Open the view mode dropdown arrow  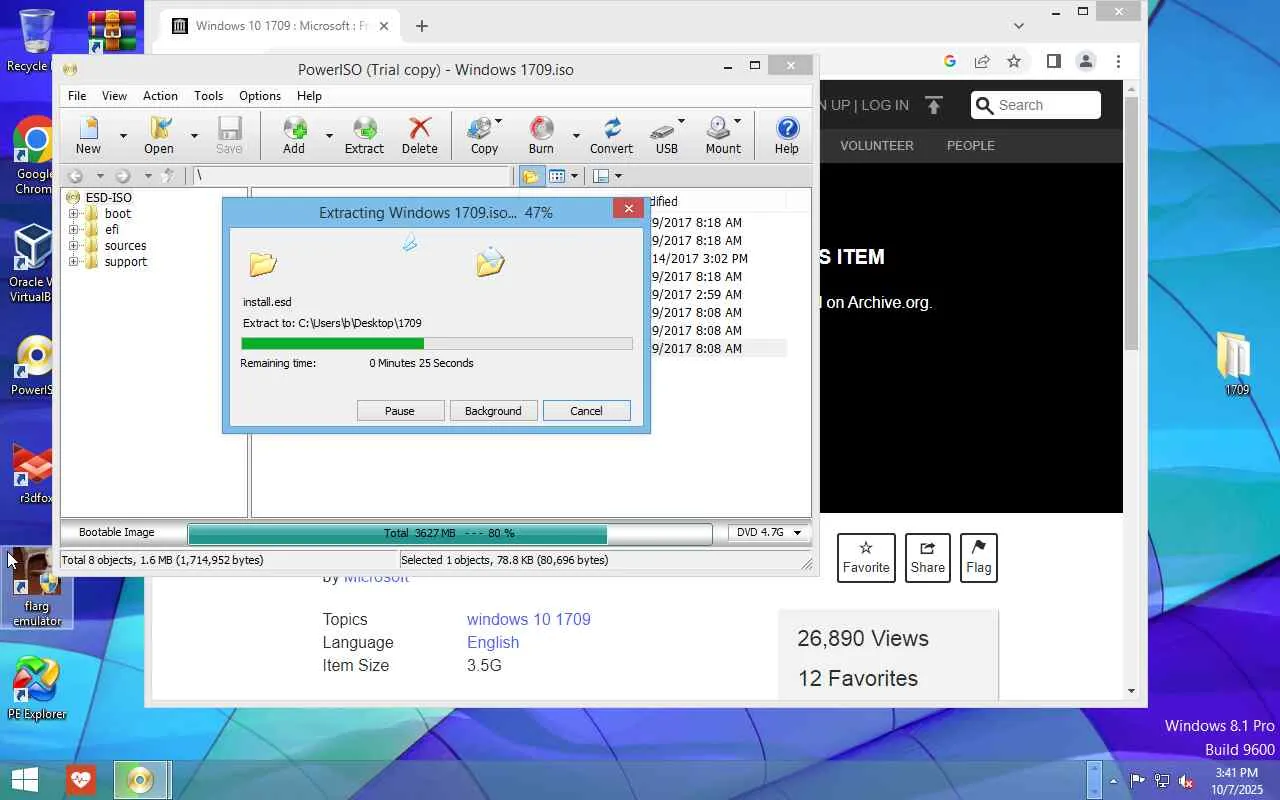click(x=574, y=177)
